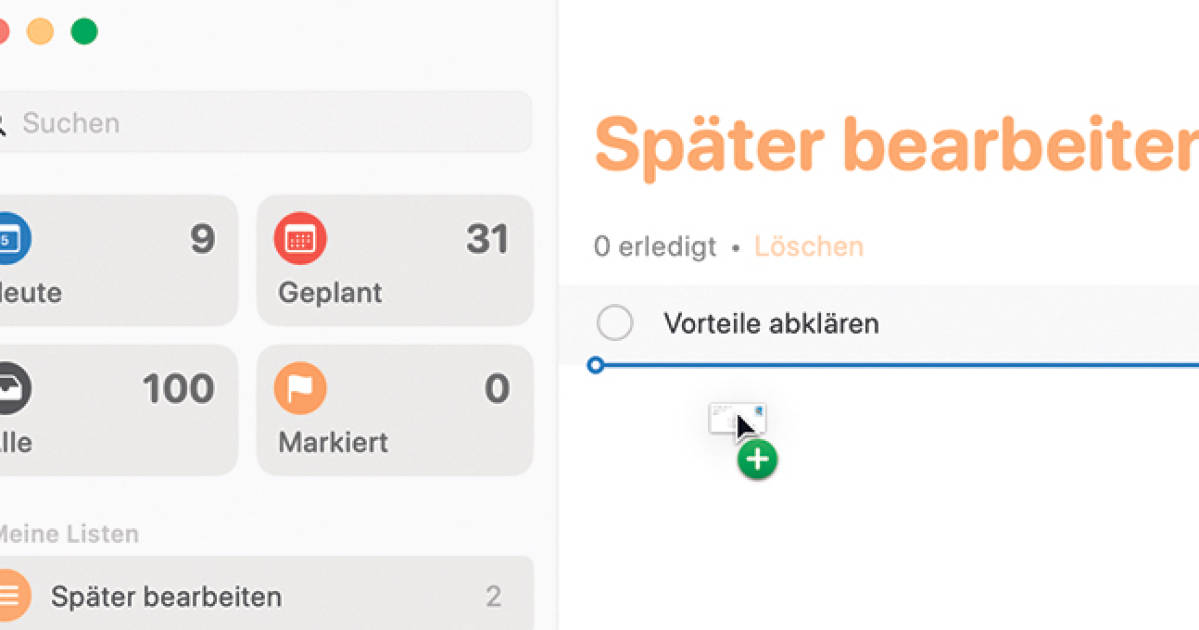Click the green plus drag badge
Screen dimensions: 1199x630
(757, 459)
